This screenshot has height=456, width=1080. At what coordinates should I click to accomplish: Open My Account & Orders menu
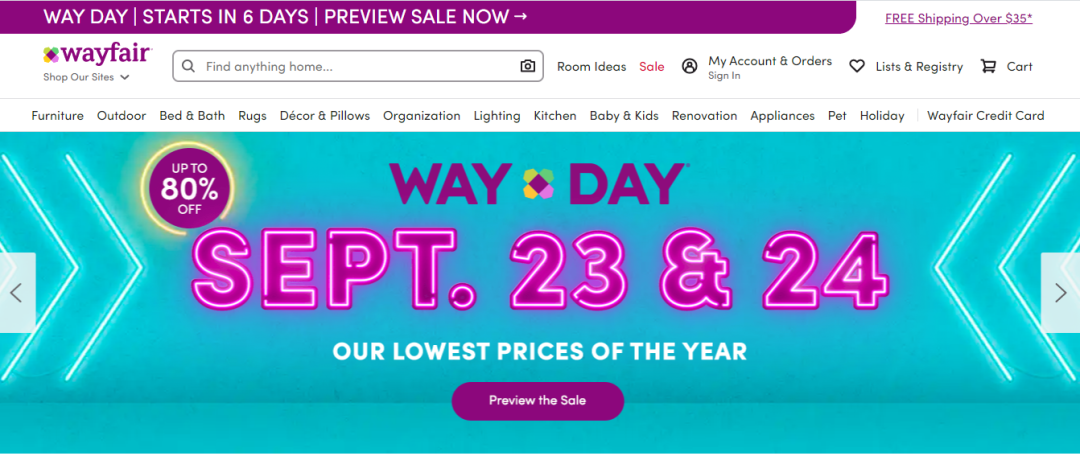[769, 61]
